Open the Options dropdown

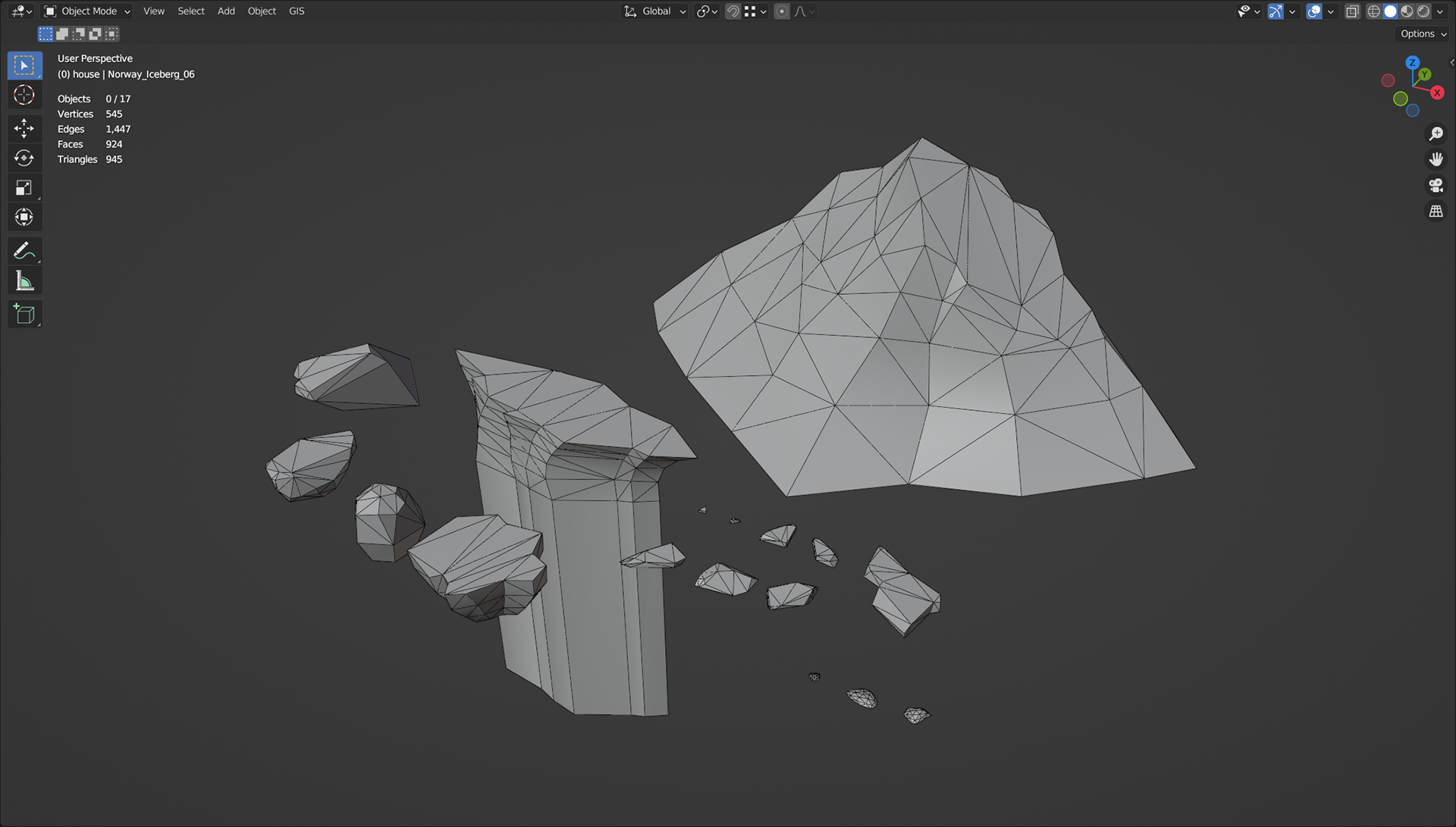point(1423,34)
